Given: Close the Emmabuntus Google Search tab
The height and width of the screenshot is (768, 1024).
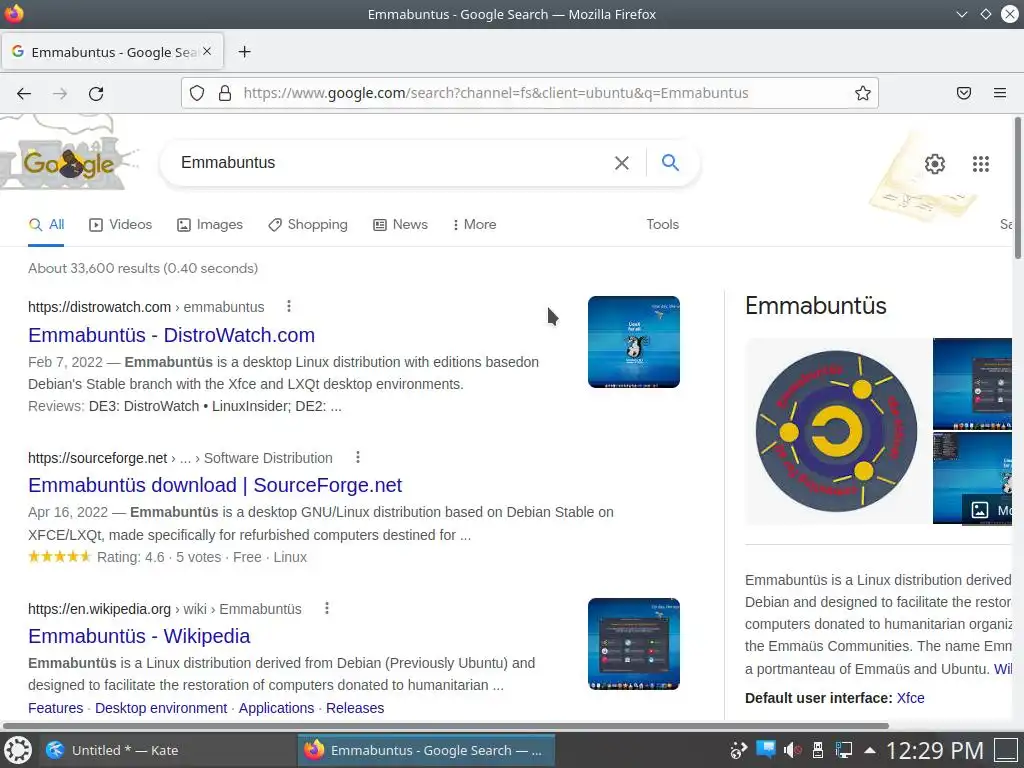Looking at the screenshot, I should click(x=207, y=51).
